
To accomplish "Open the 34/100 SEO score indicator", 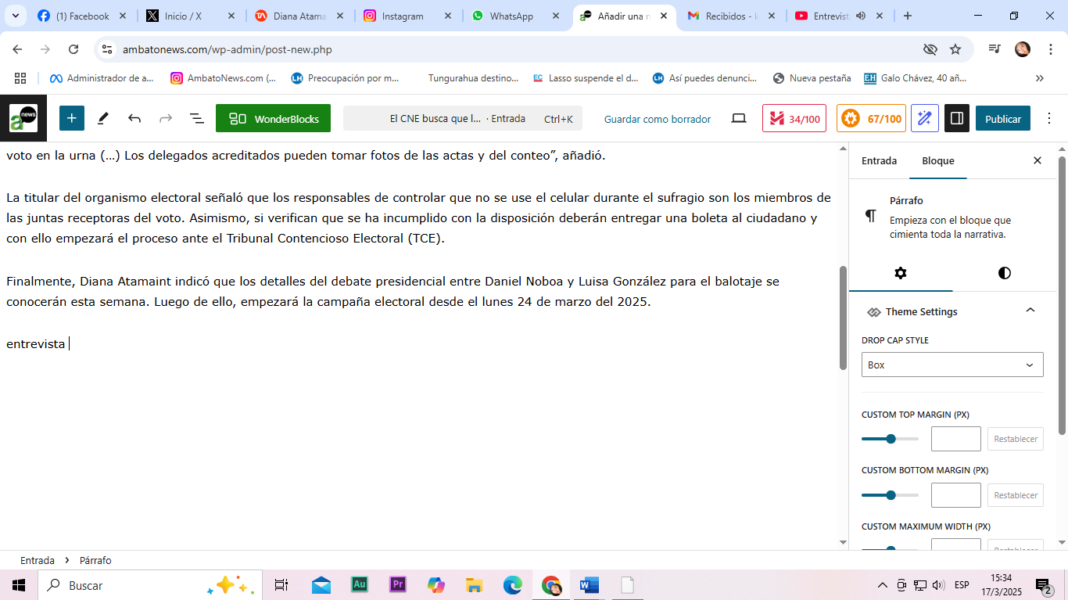I will coord(794,118).
